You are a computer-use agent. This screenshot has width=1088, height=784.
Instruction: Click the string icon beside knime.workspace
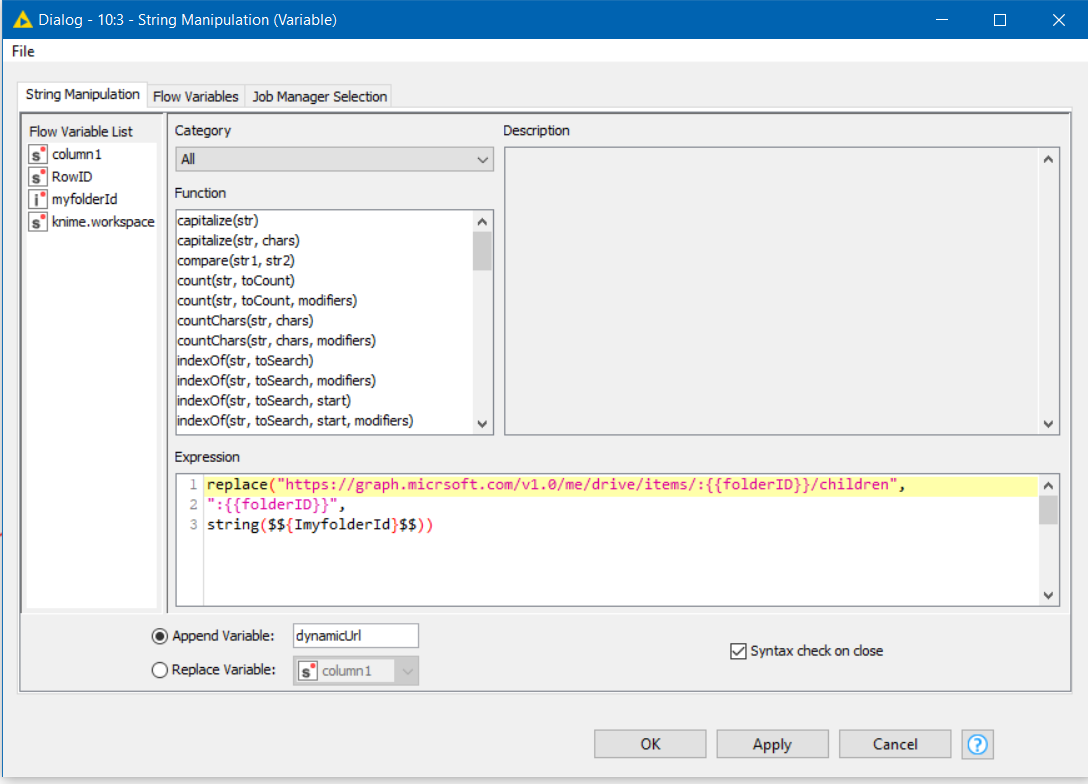point(37,222)
